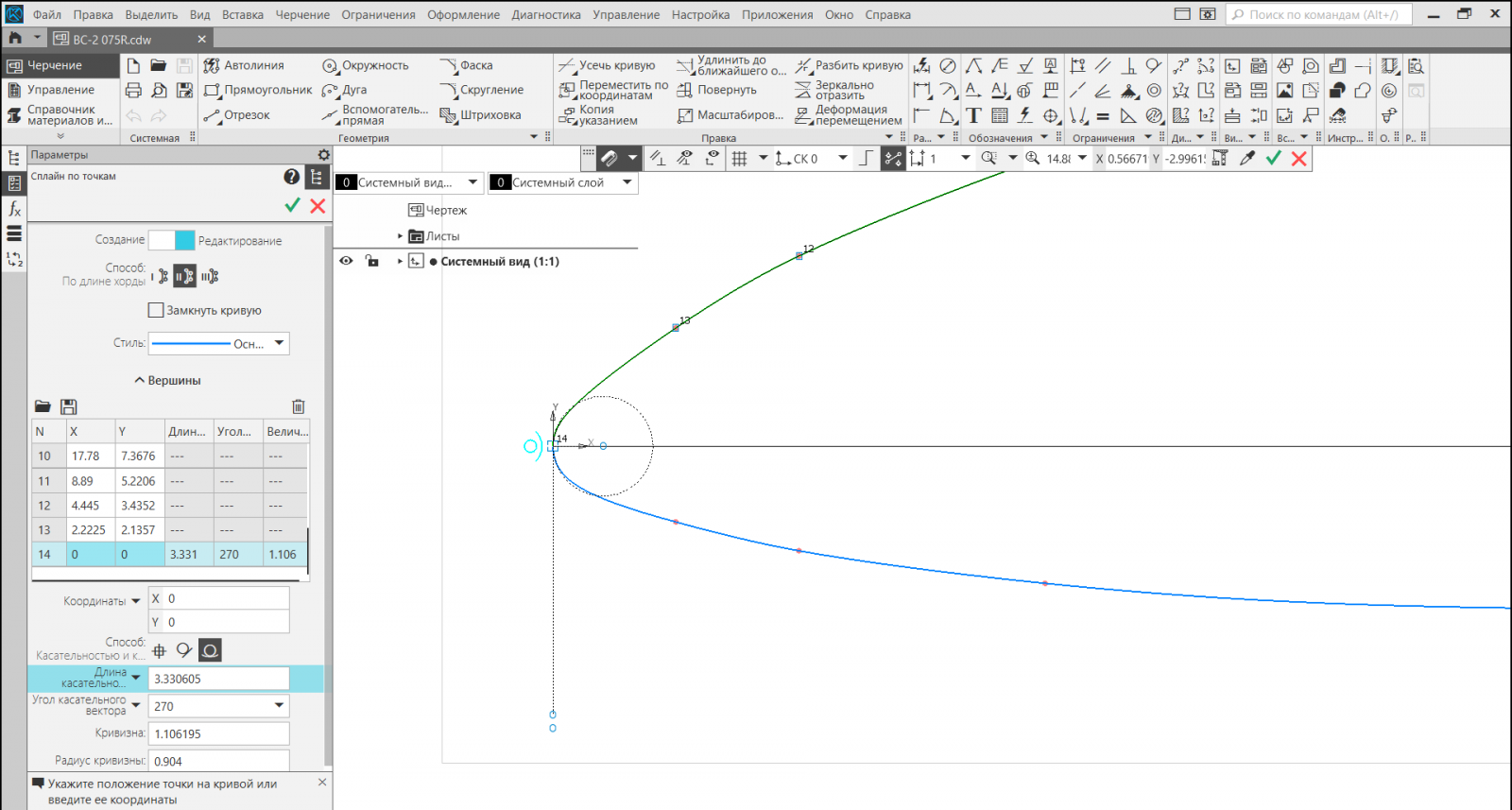Delete vertices using the trash icon
1512x810 pixels.
[299, 406]
